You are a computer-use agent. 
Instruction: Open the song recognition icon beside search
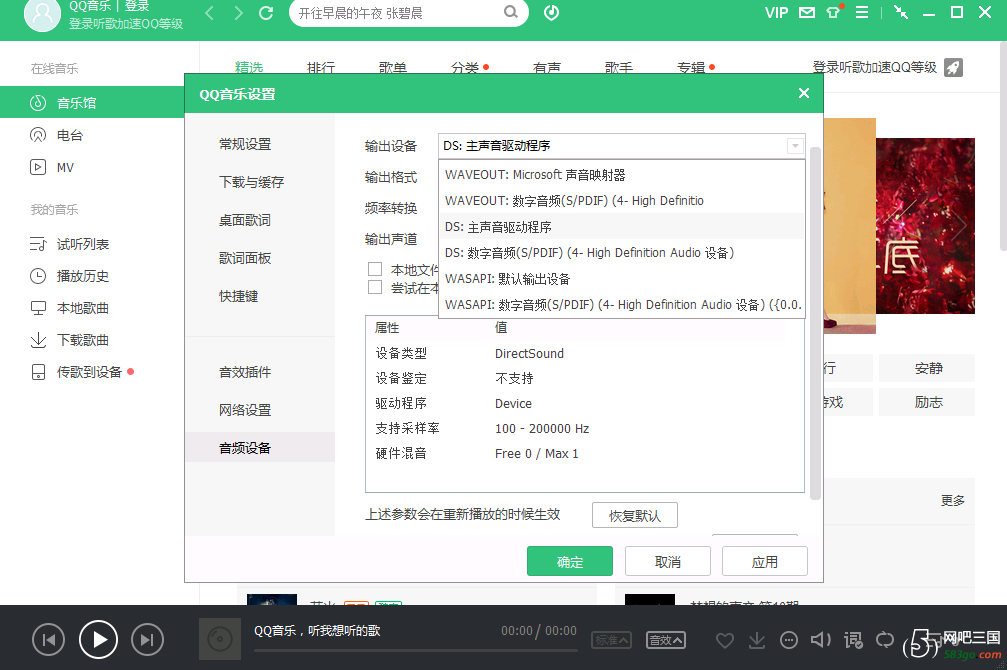click(x=551, y=12)
